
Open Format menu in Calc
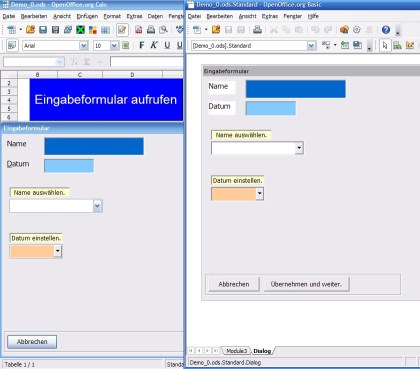pos(112,16)
